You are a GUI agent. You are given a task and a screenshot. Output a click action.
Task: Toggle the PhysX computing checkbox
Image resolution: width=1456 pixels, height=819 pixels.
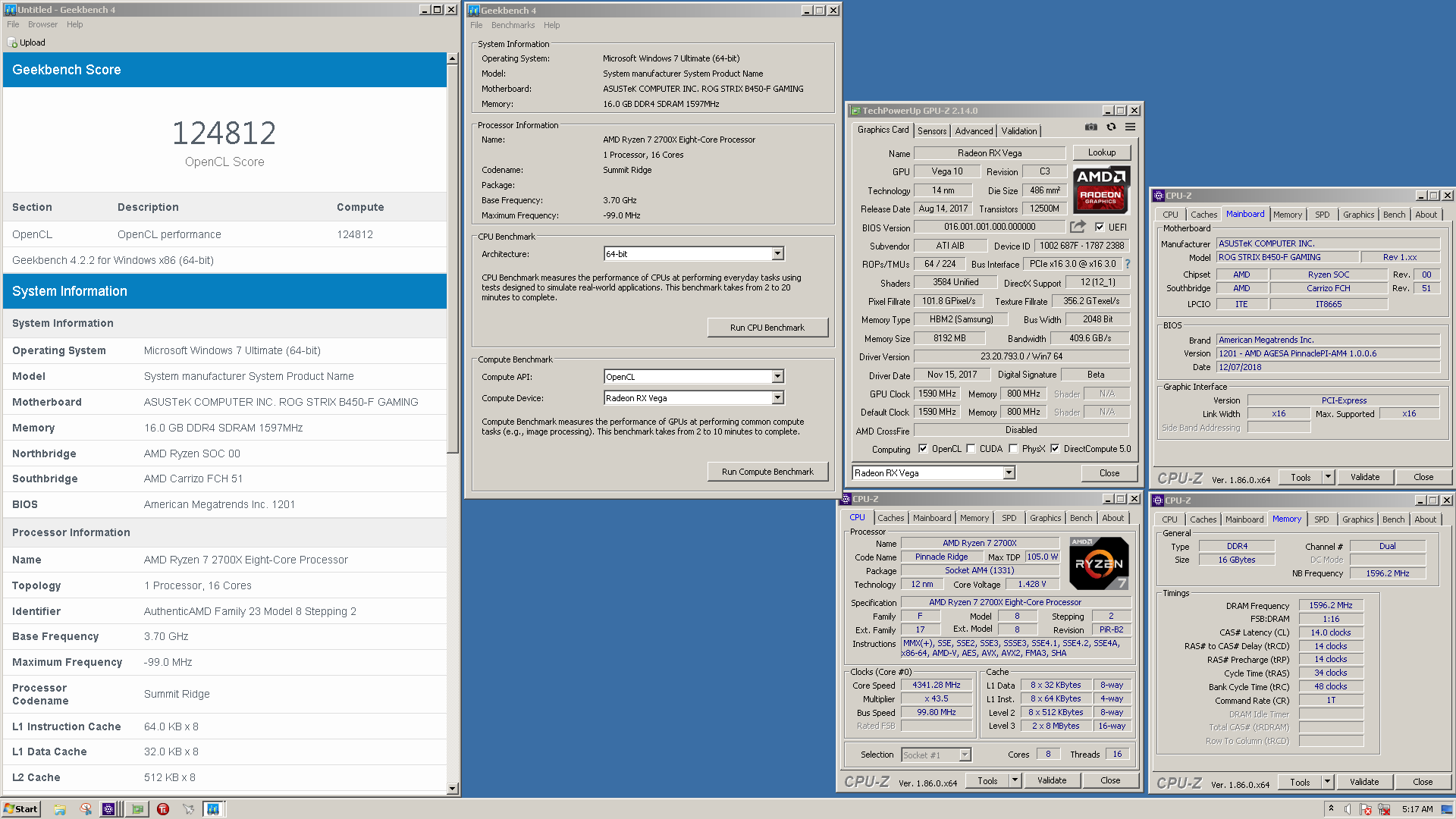coord(1013,448)
